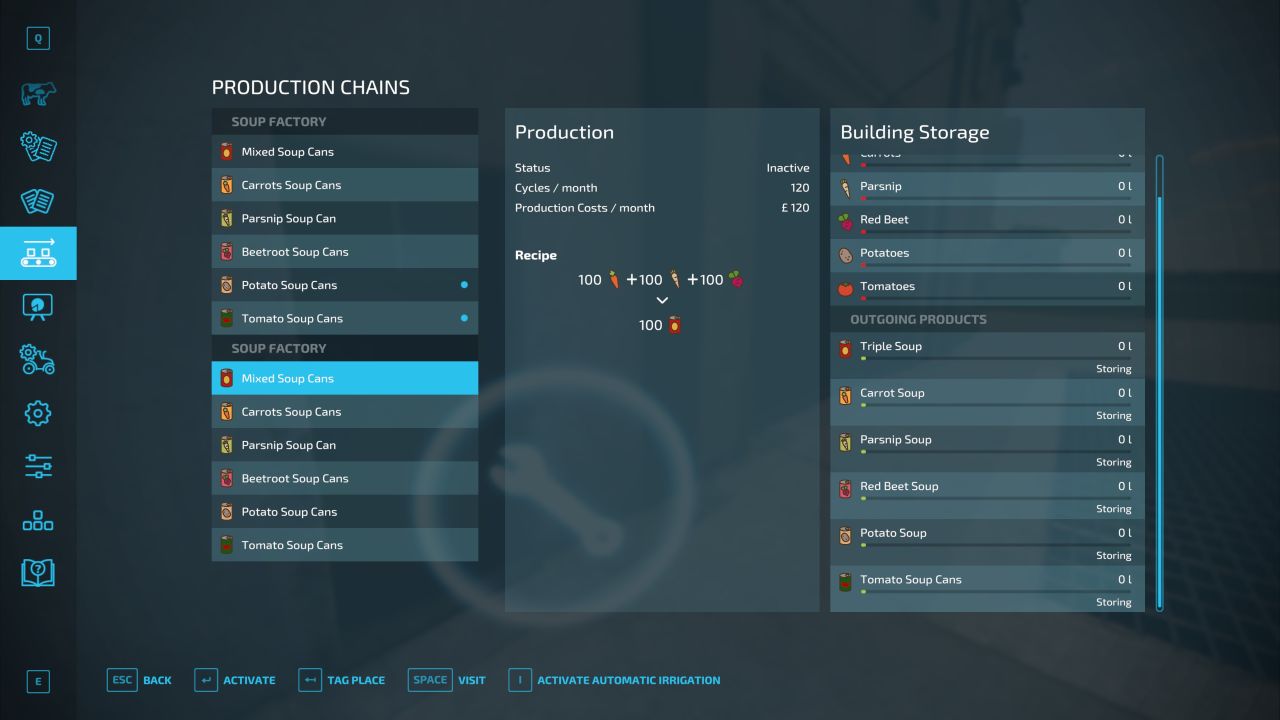Screen dimensions: 1280x720
Task: Open the finances documents sidebar icon
Action: [38, 200]
